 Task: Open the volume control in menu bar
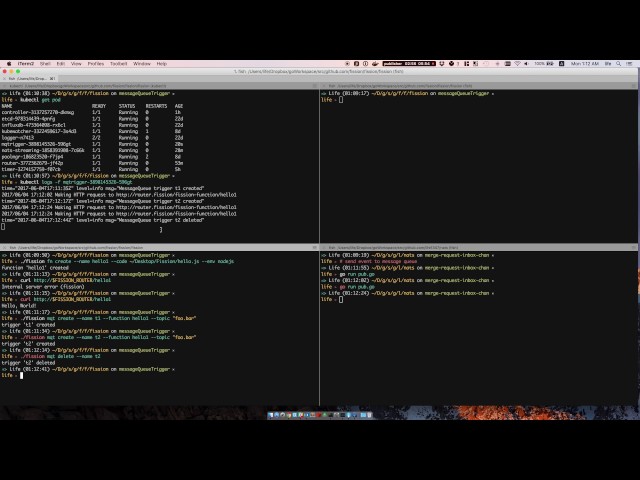[x=527, y=64]
